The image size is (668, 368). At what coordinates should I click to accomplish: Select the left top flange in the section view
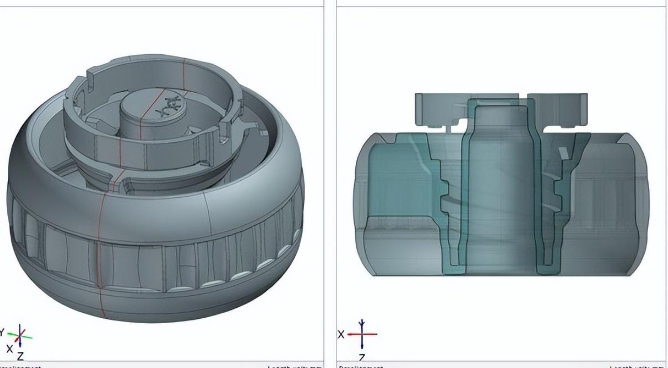[441, 110]
